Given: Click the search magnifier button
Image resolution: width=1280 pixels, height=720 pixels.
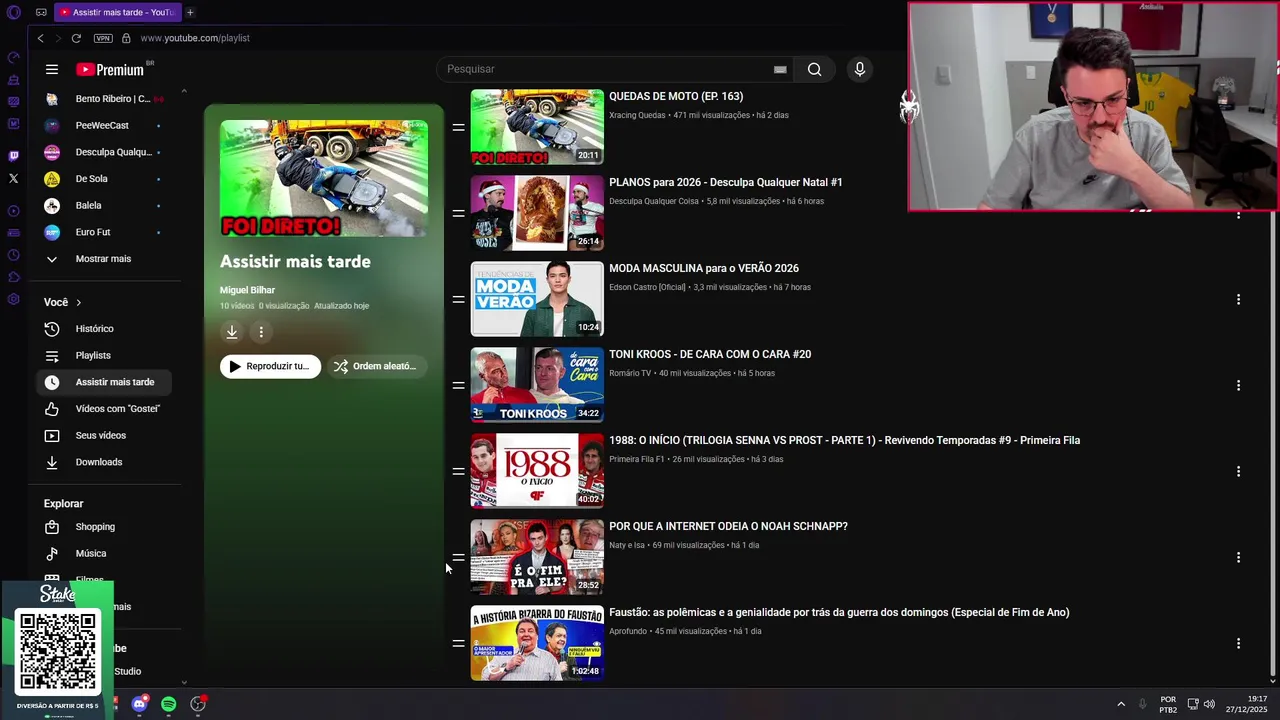Looking at the screenshot, I should (814, 69).
